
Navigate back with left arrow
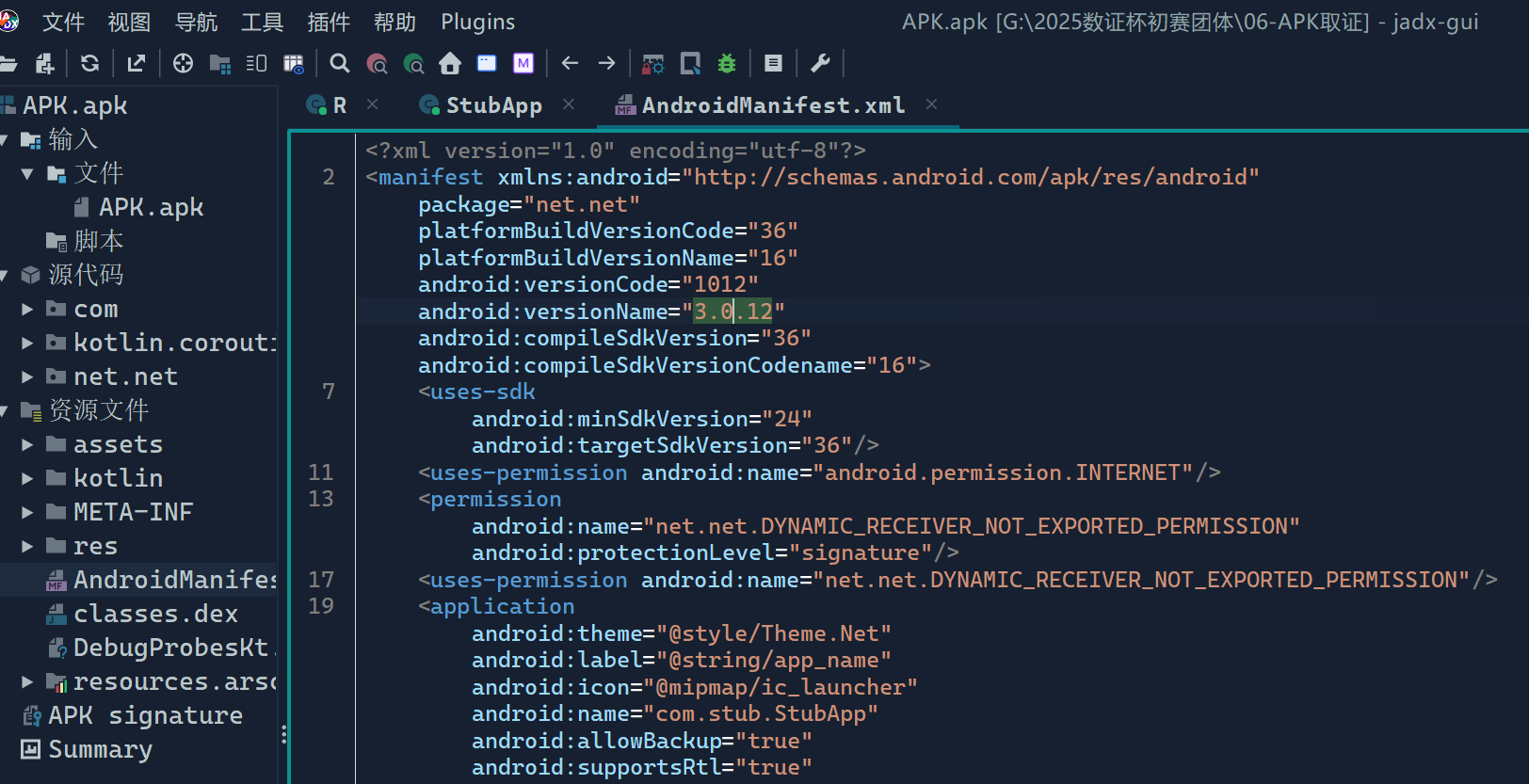pyautogui.click(x=570, y=63)
